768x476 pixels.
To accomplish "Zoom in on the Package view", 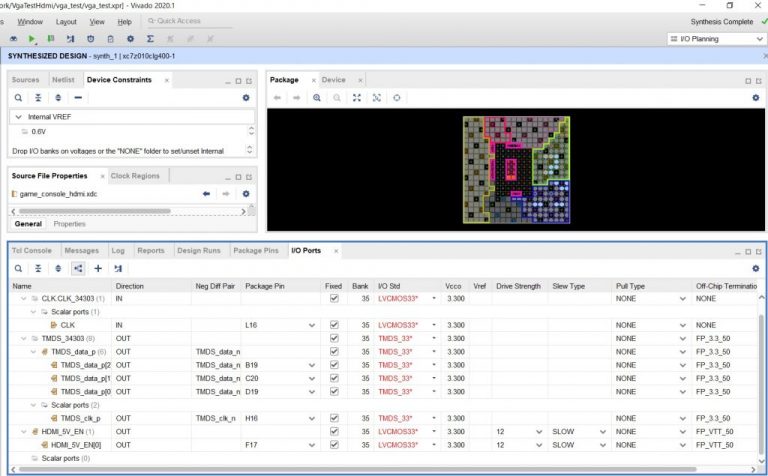I will click(317, 97).
